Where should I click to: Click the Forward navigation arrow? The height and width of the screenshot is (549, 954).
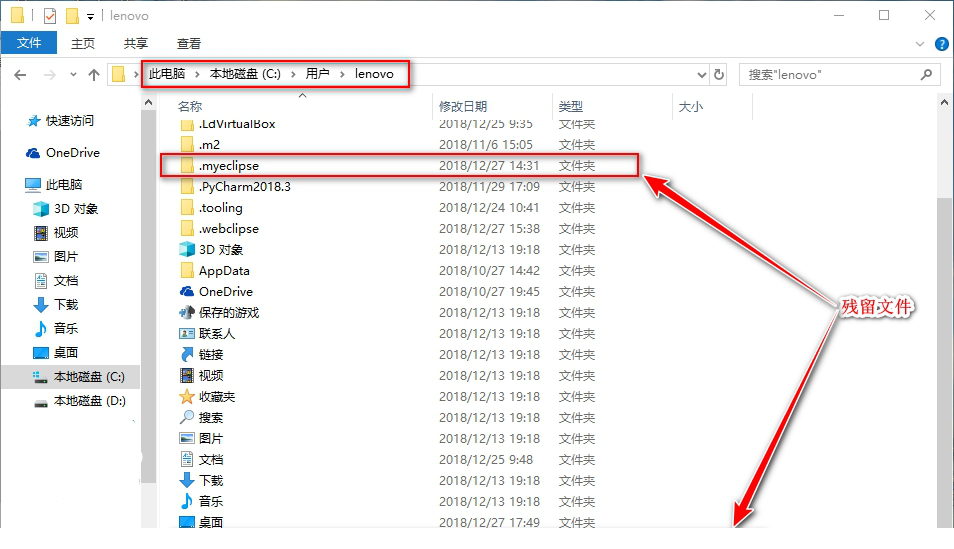tap(50, 75)
